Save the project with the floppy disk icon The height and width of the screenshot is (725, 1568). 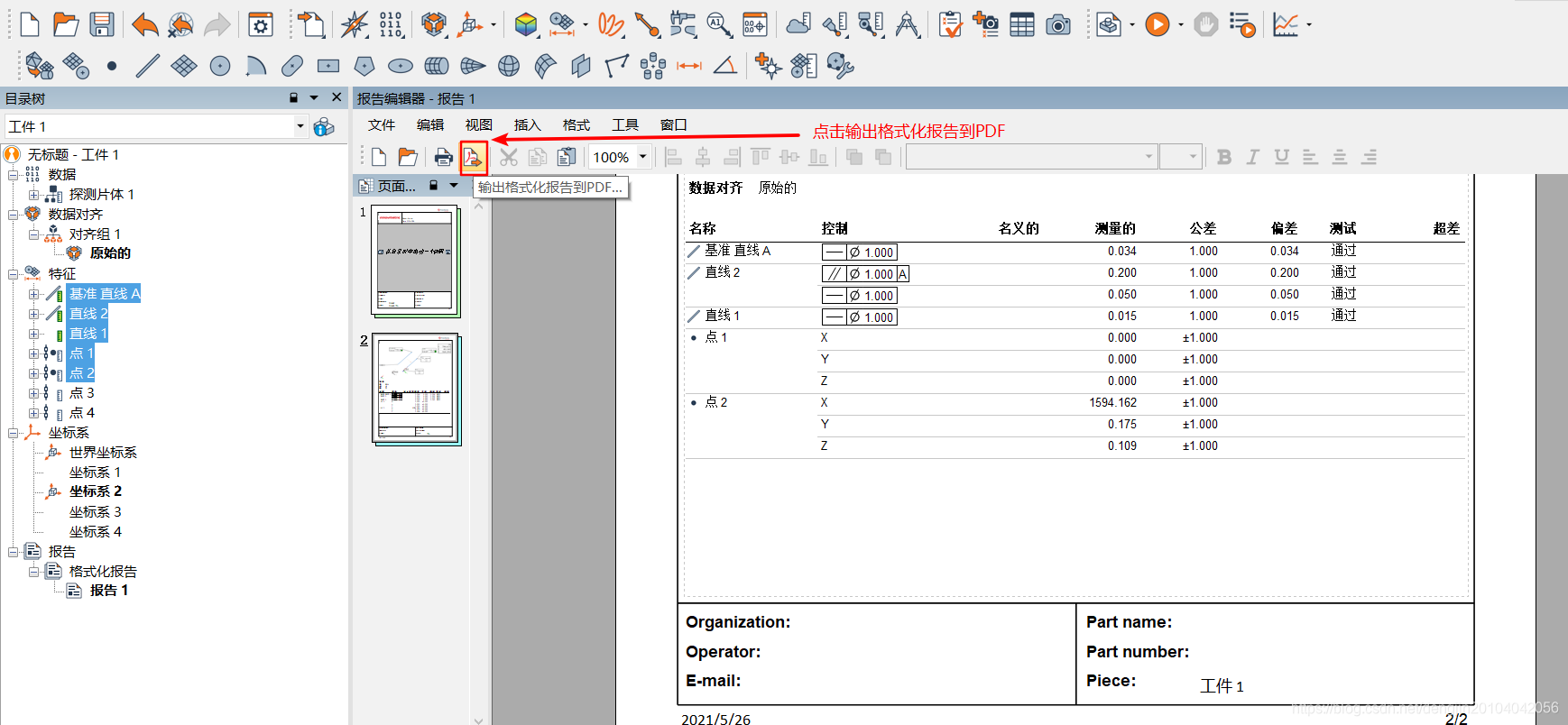click(x=102, y=24)
